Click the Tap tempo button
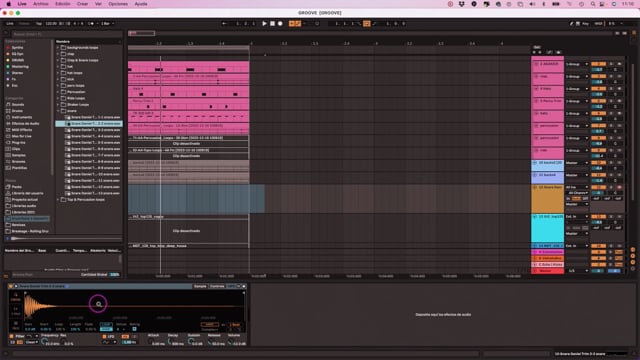This screenshot has height=360, width=640. [x=39, y=24]
